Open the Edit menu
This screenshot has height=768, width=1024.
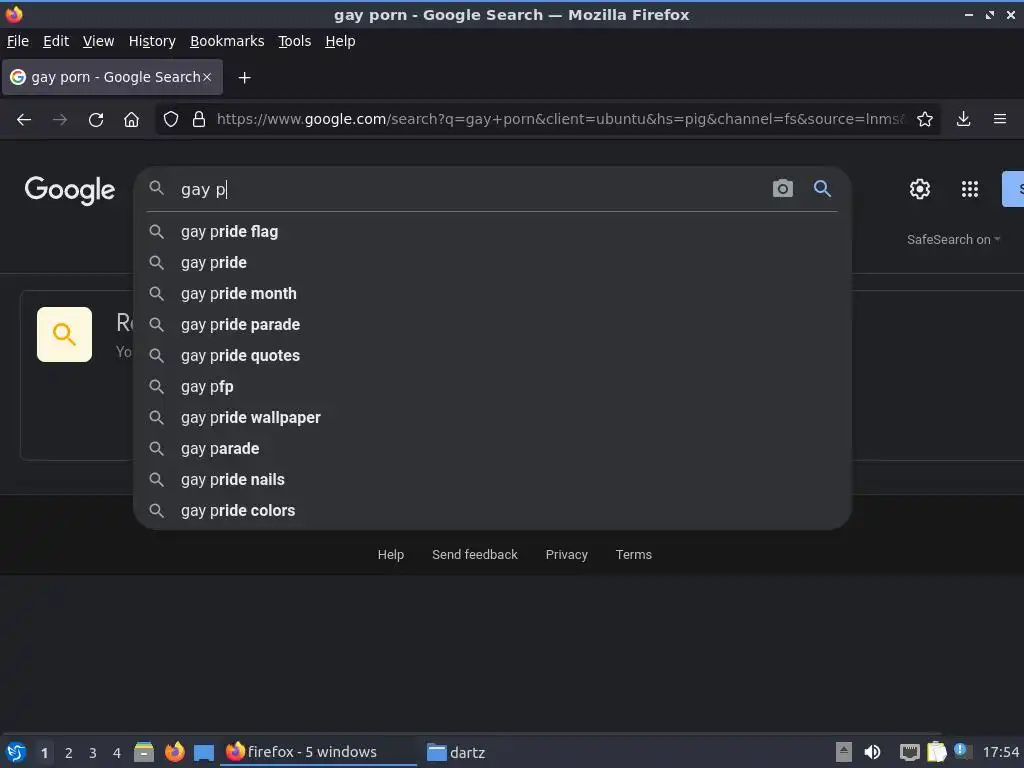pos(56,41)
